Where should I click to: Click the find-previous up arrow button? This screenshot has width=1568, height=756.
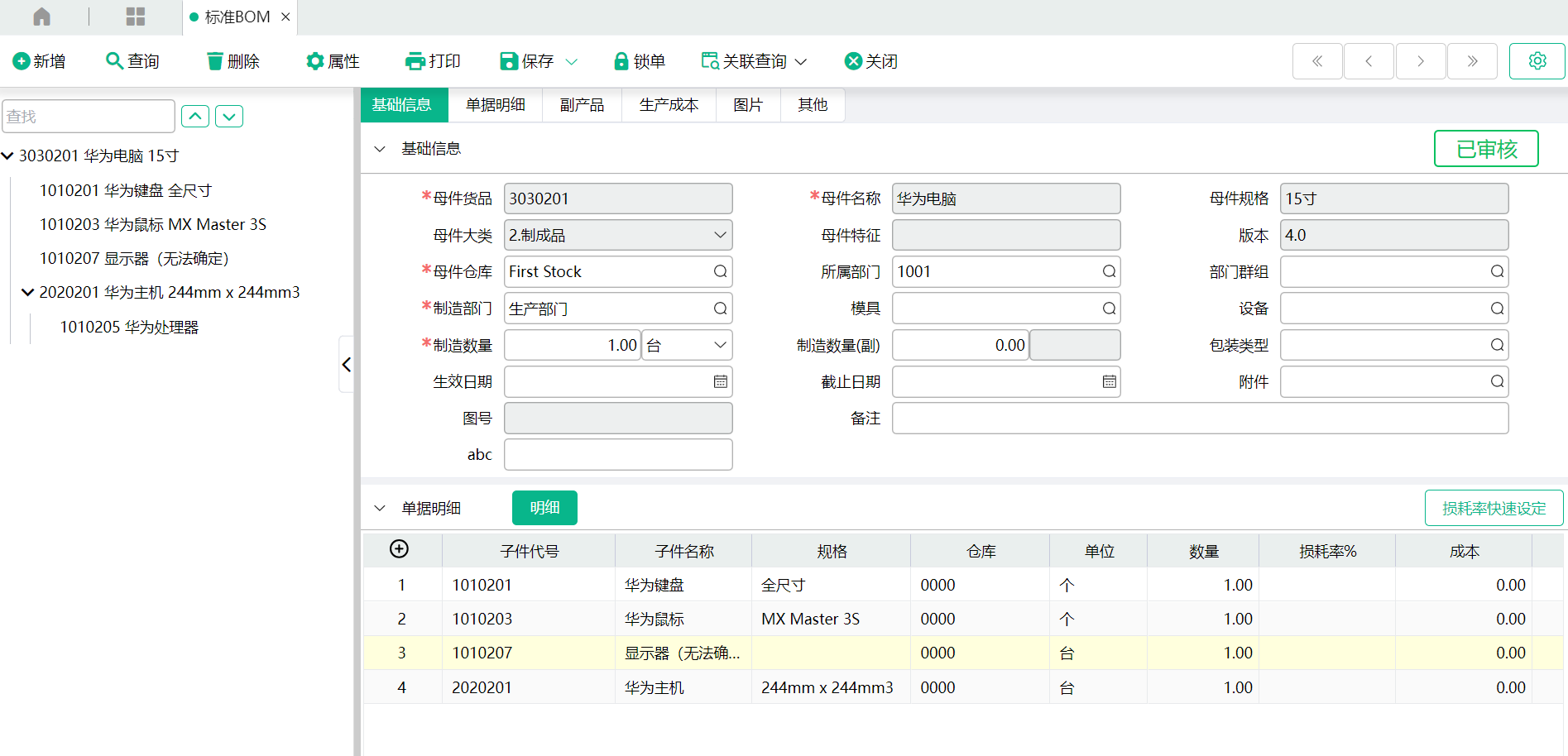pos(195,117)
